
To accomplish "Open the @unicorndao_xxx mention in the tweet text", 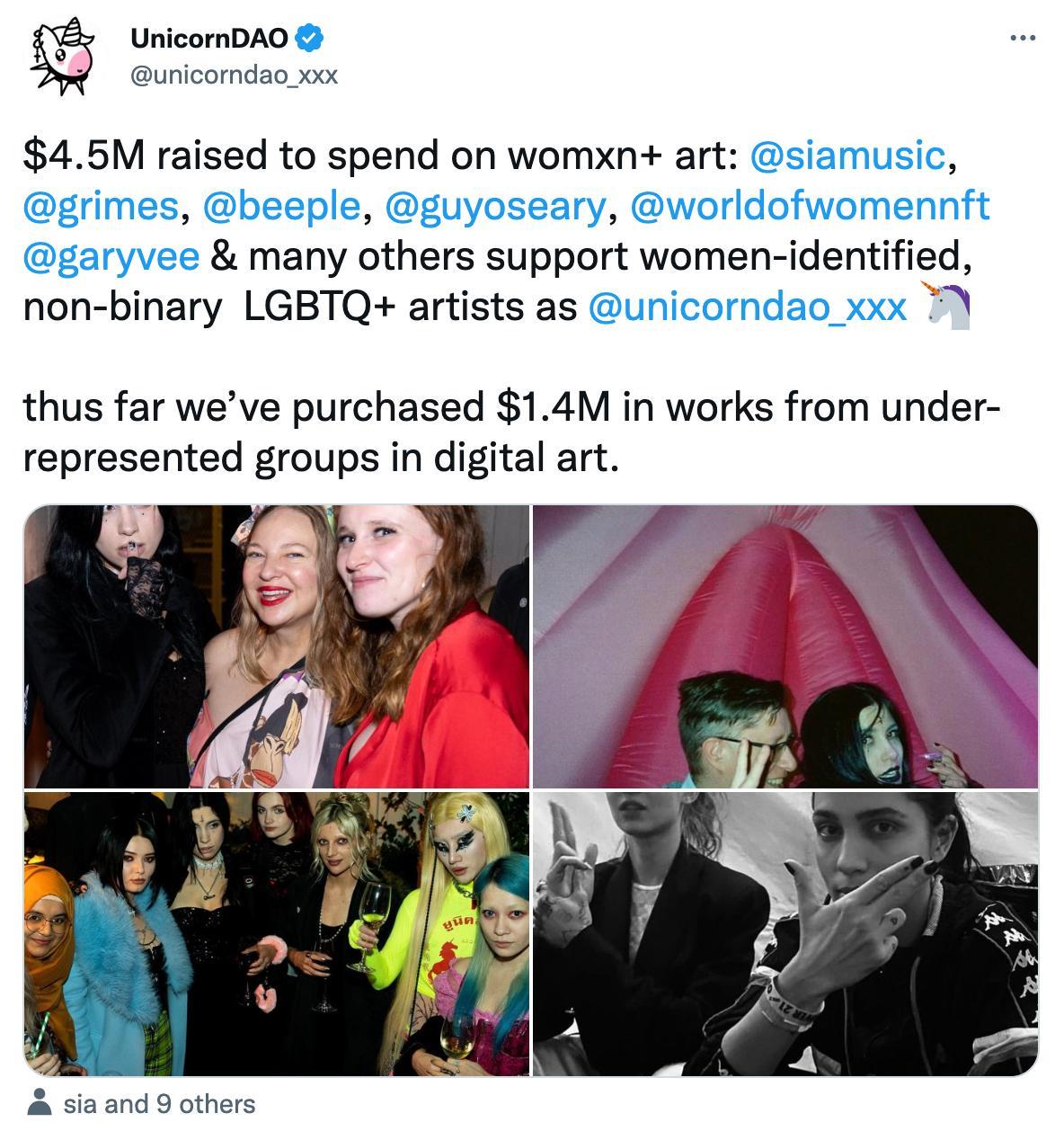I will pos(747,307).
